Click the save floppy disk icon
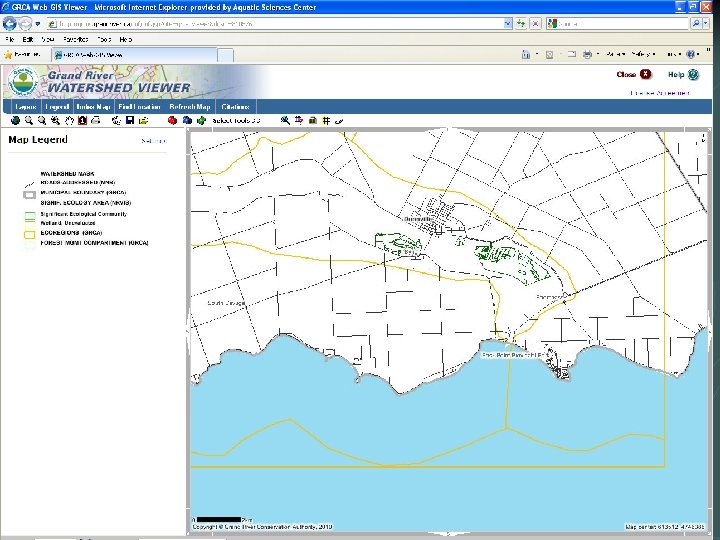This screenshot has width=720, height=540. pos(130,120)
